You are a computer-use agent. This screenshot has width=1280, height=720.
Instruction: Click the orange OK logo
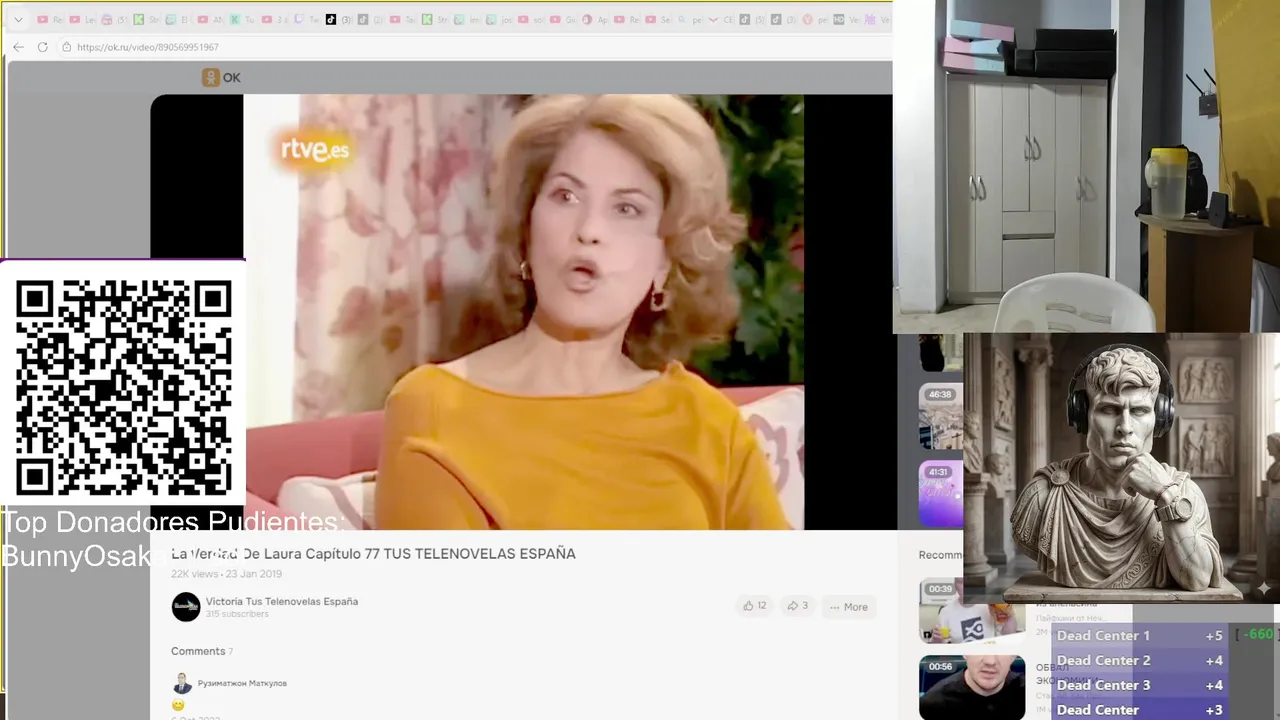(x=221, y=77)
